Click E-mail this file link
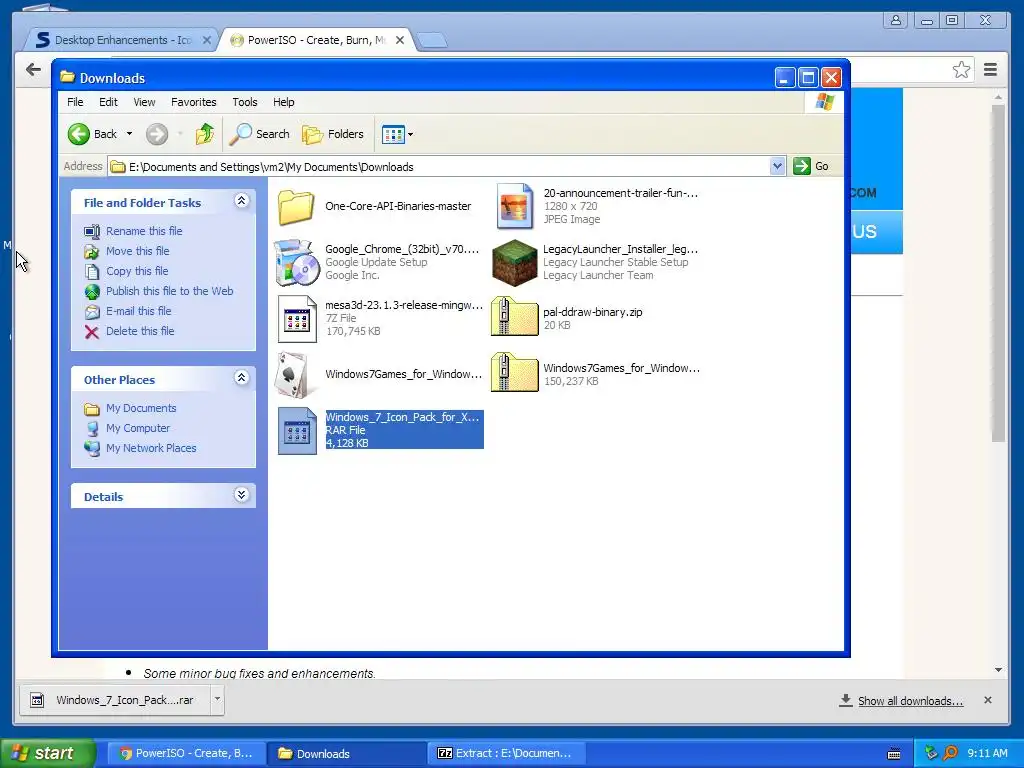The height and width of the screenshot is (768, 1024). (138, 312)
